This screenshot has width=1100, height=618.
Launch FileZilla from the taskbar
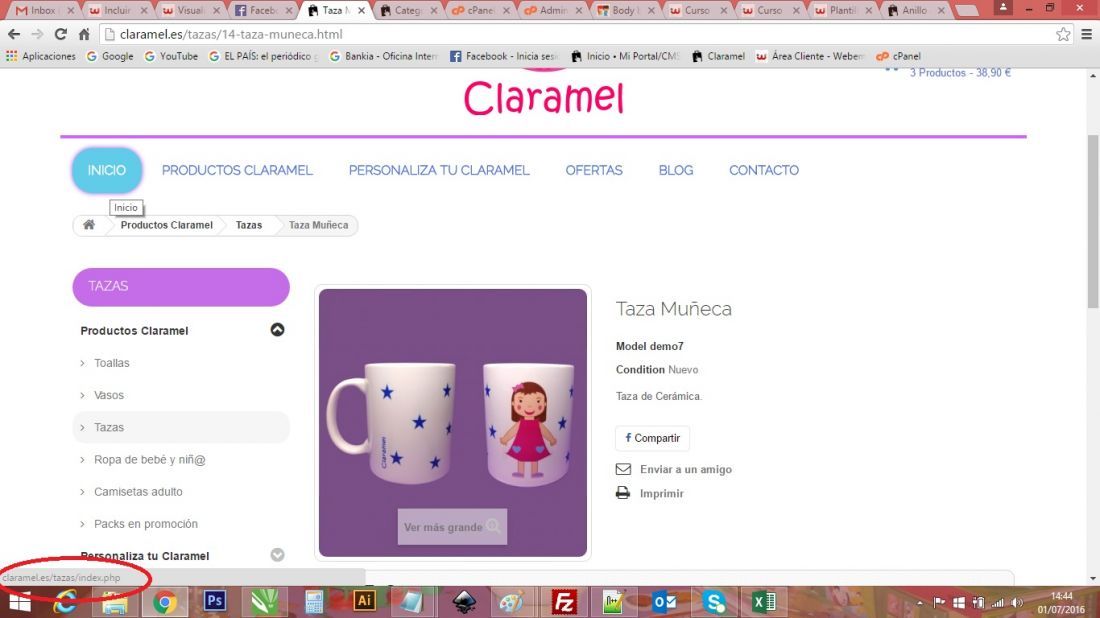coord(564,601)
